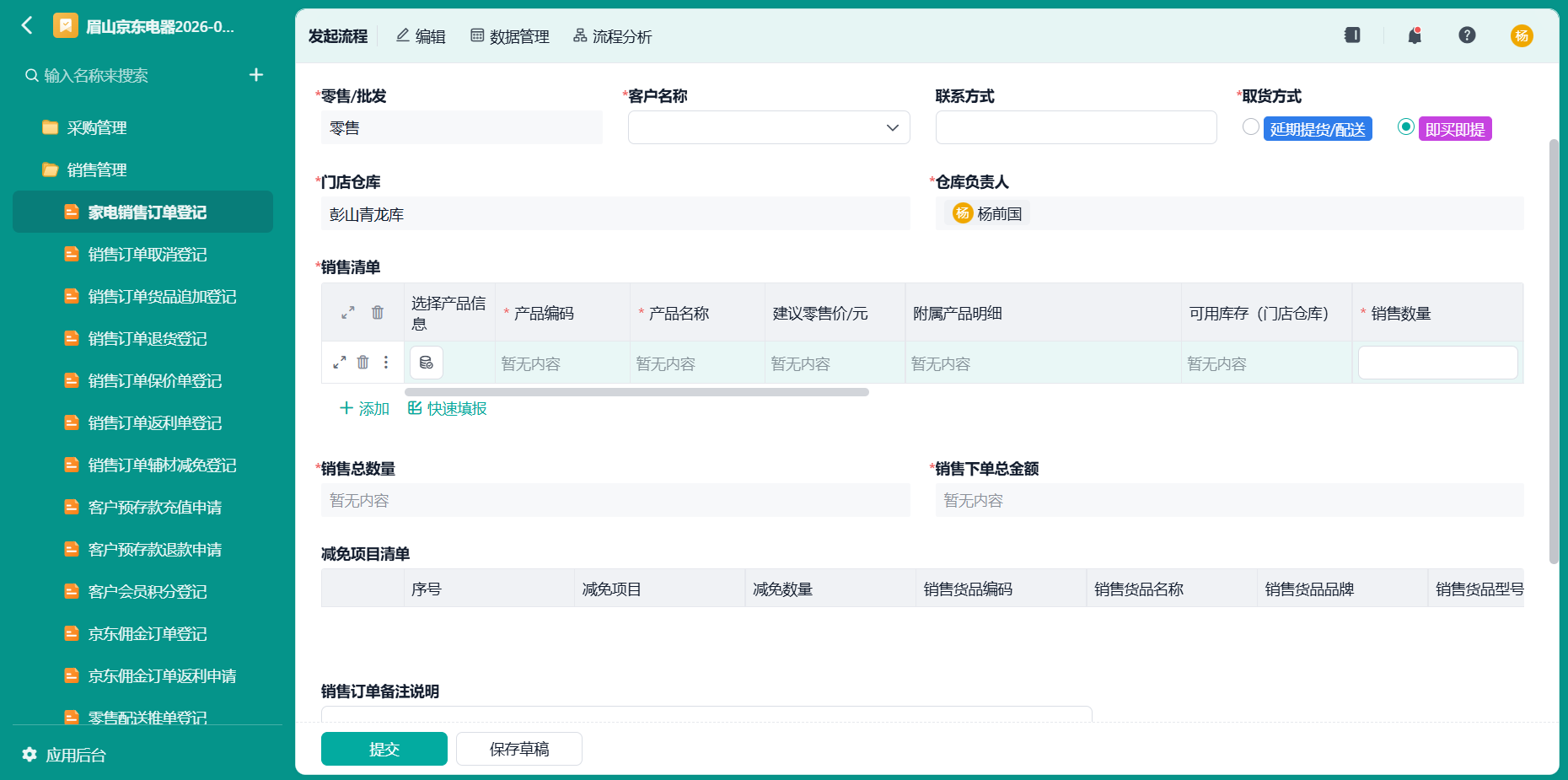Click the 零售/批发 field showing 零售
Image resolution: width=1568 pixels, height=780 pixels.
[462, 127]
